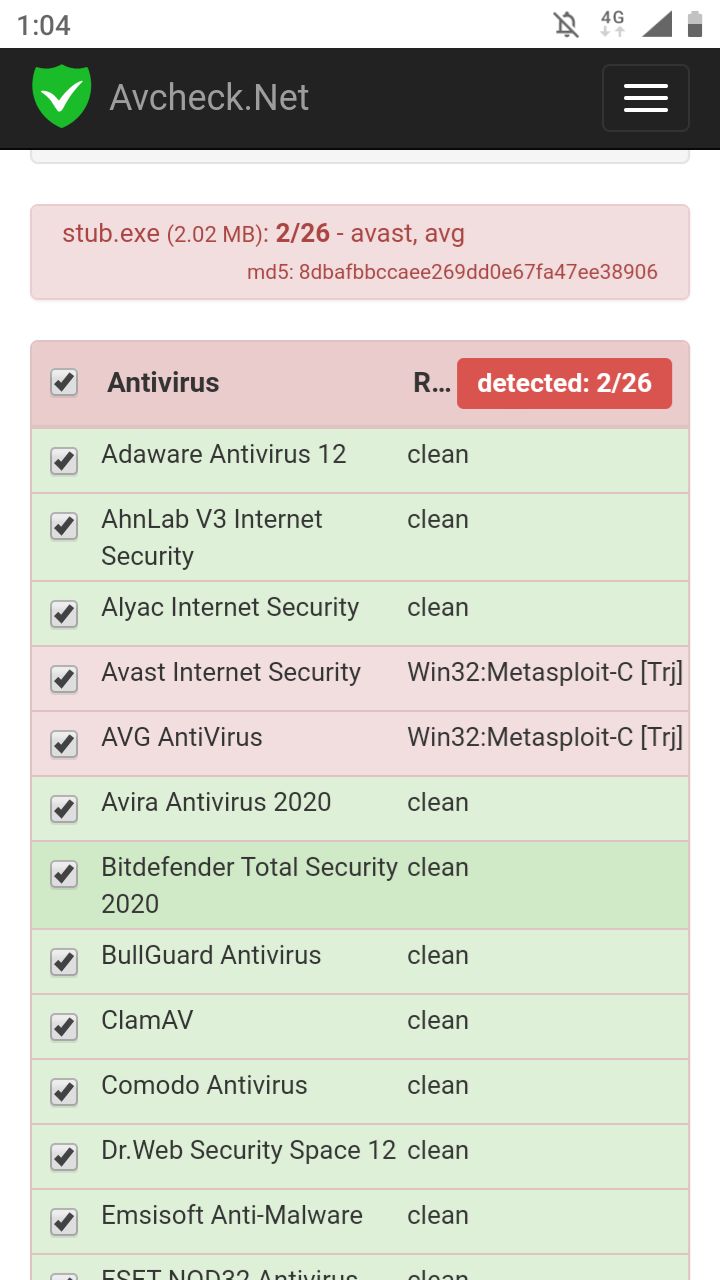Tap the 4G network status icon

[612, 24]
